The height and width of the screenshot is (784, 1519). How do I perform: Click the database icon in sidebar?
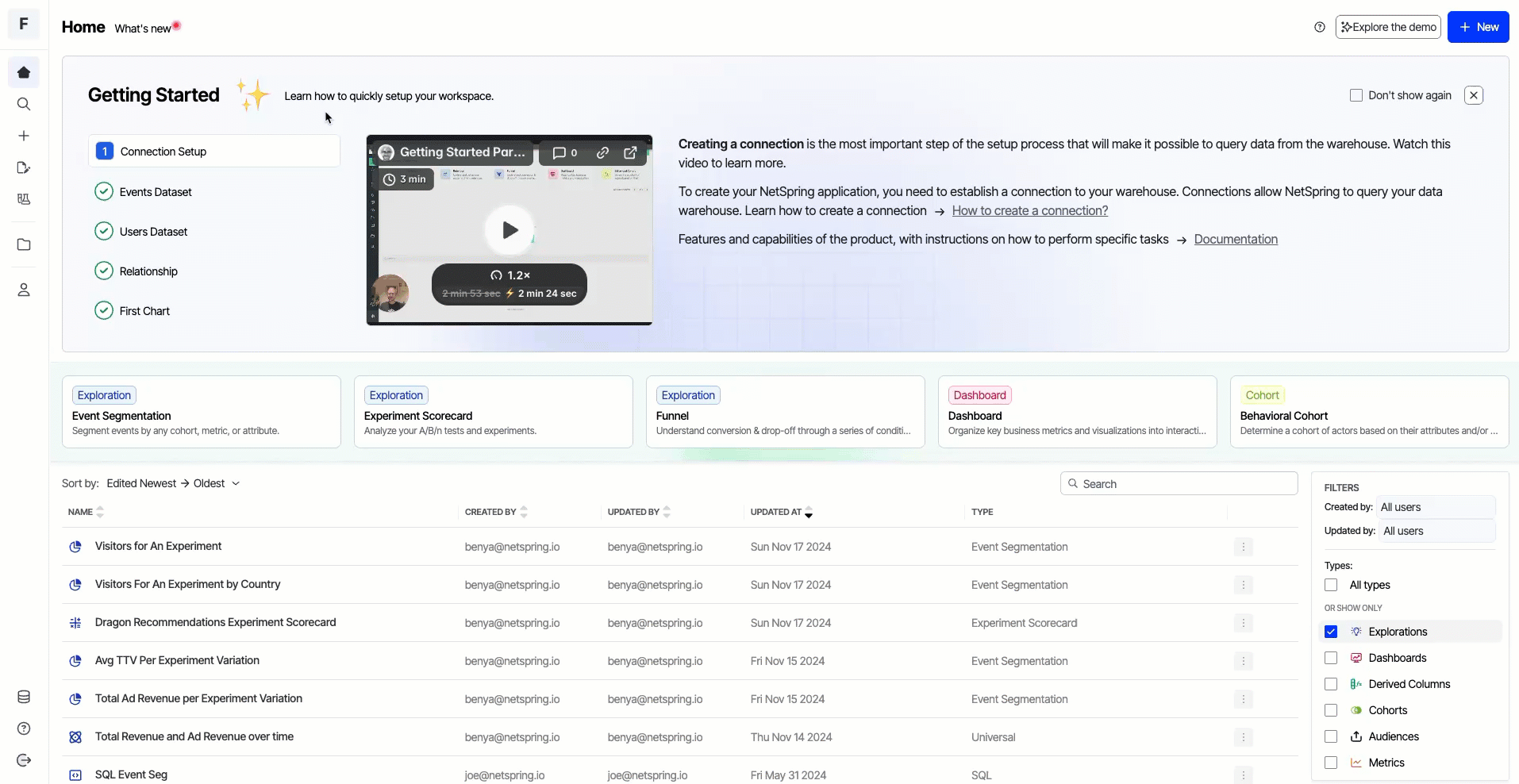click(24, 697)
